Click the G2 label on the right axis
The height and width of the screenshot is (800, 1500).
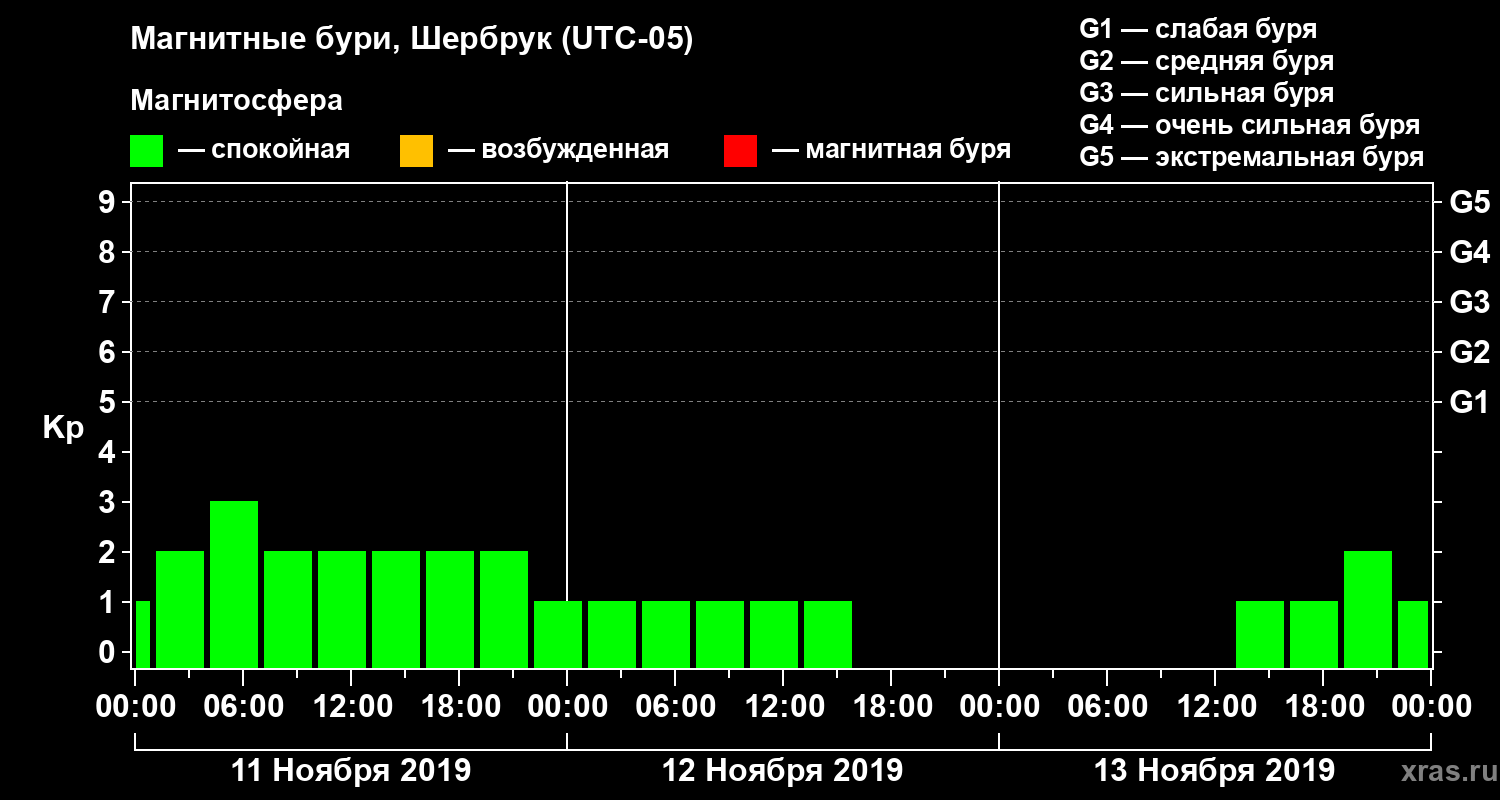pyautogui.click(x=1469, y=352)
